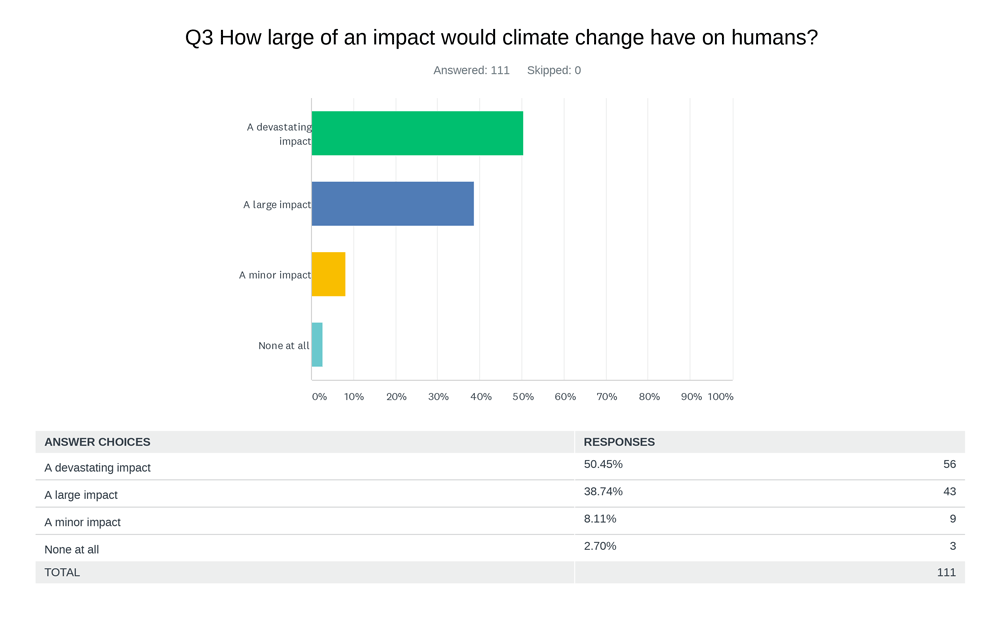The height and width of the screenshot is (620, 1000).
Task: Click the ANSWER CHOICES column header
Action: coord(97,442)
